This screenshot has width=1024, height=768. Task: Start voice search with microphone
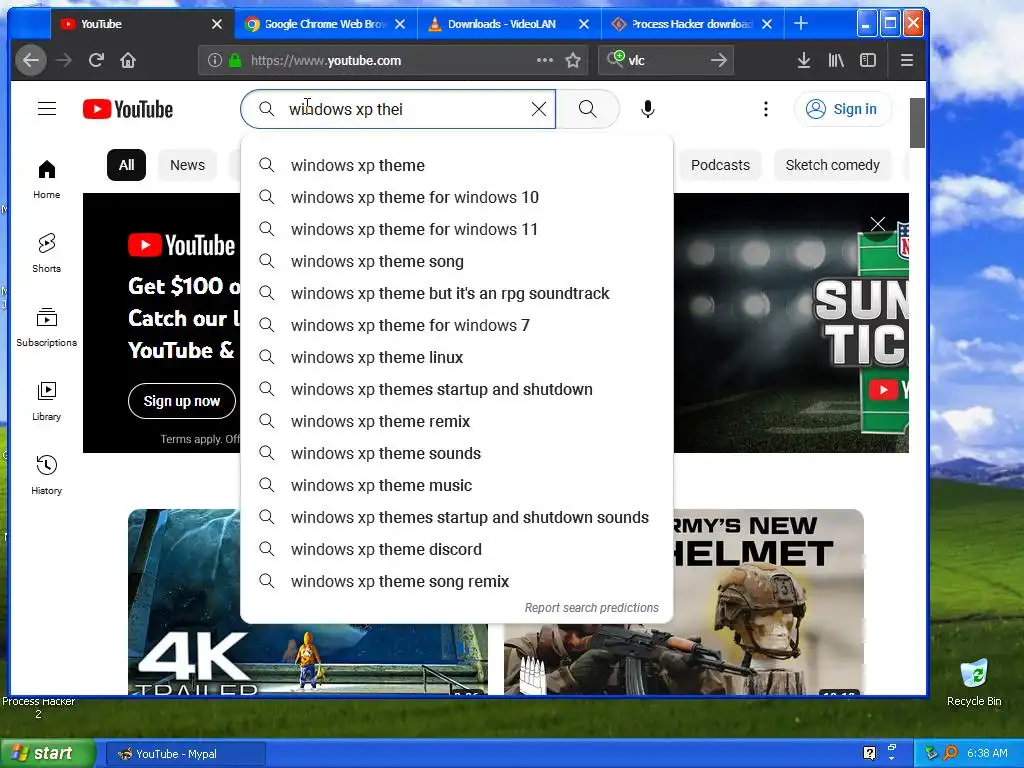pos(647,109)
